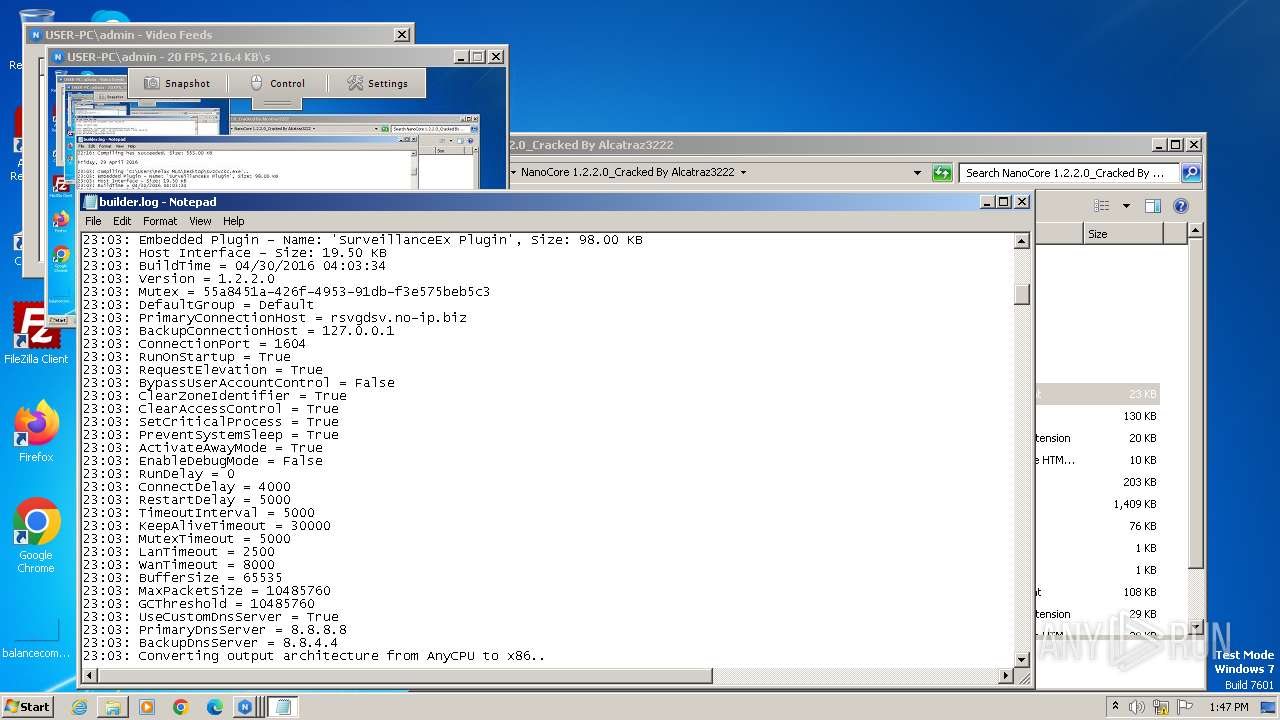Click the Explorer file list scroll up arrow

click(1196, 231)
